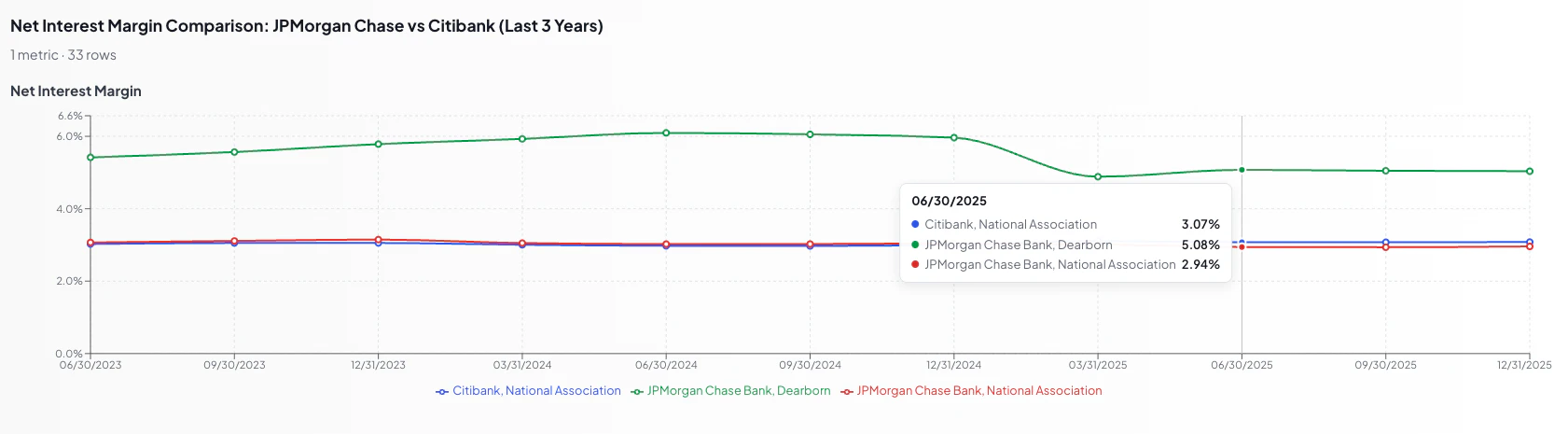Toggle Citibank, National Association series in legend
1568x434 pixels.
click(536, 391)
